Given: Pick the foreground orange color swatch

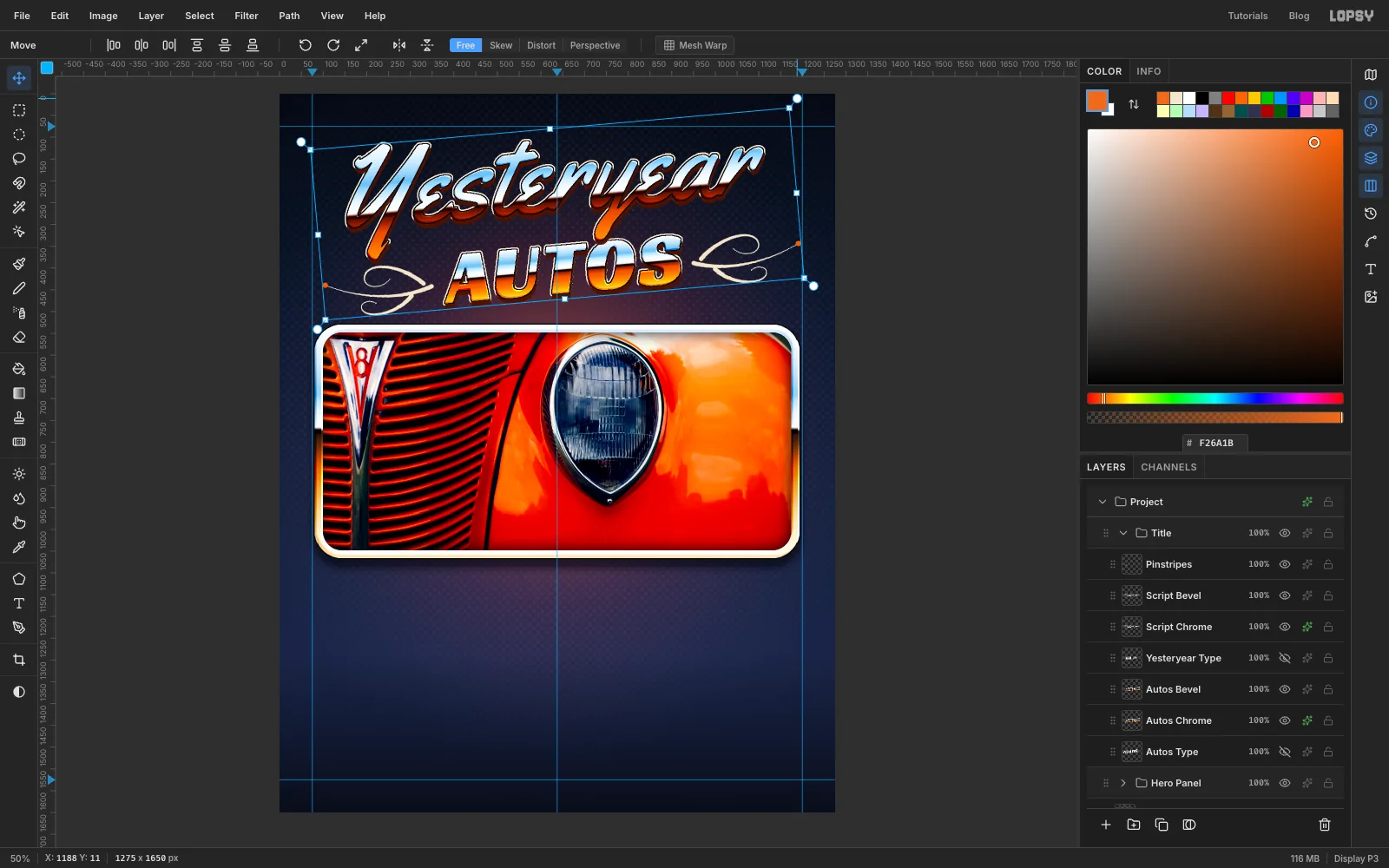Looking at the screenshot, I should point(1096,101).
